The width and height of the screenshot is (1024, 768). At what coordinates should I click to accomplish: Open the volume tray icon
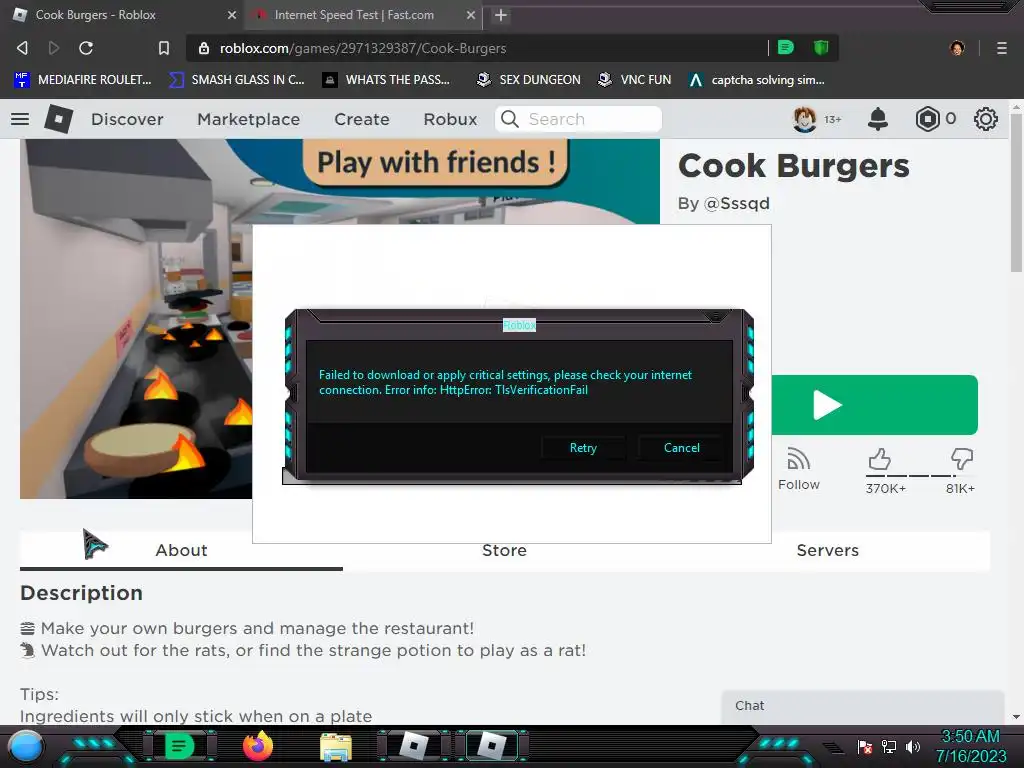(x=913, y=746)
